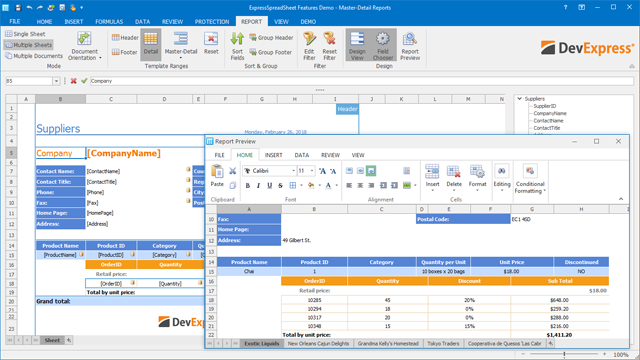Toggle Strikethrough formatting in Report Preview
This screenshot has height=360, width=640.
[x=280, y=185]
